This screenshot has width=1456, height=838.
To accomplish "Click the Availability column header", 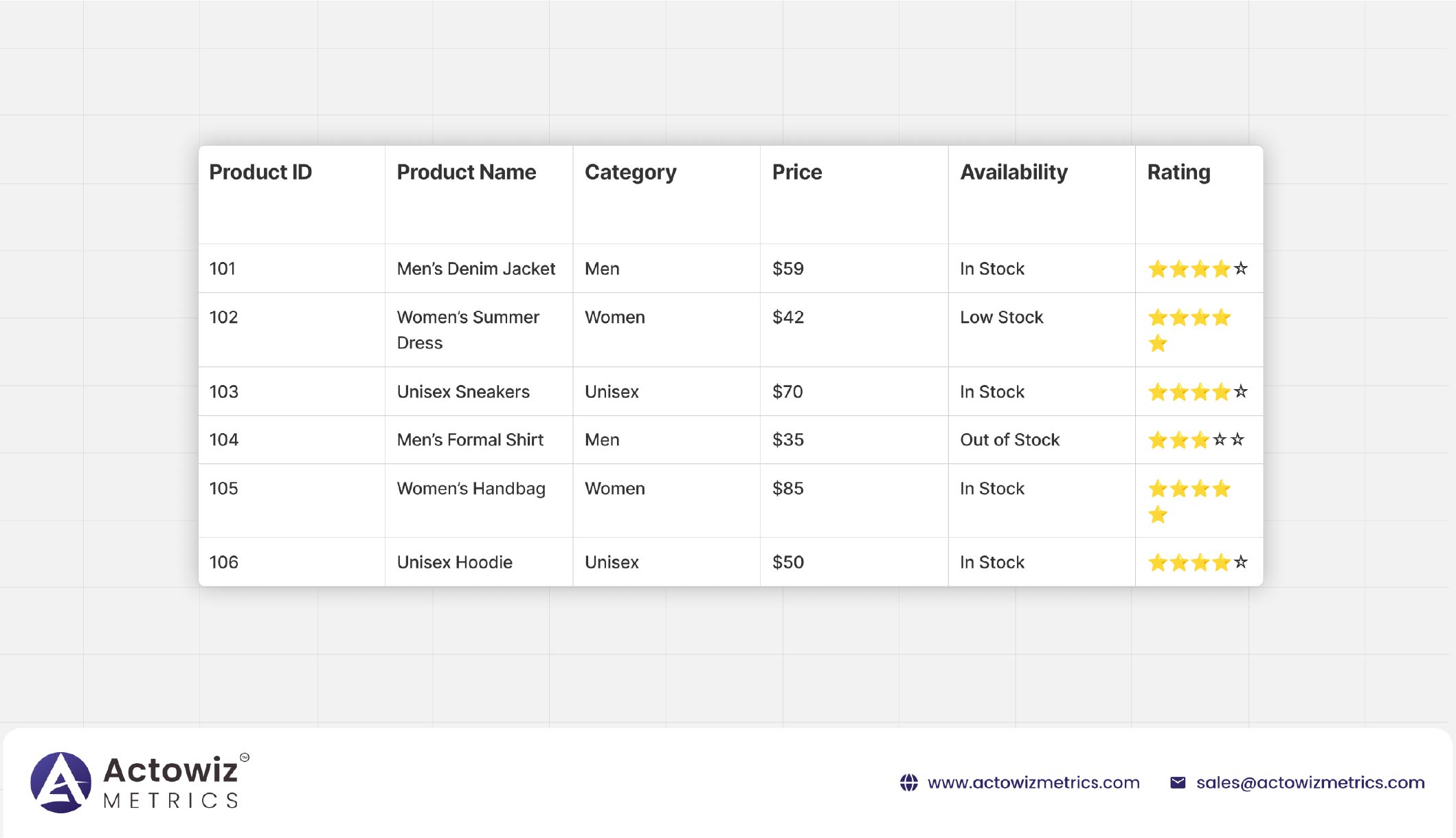I will (x=1013, y=172).
